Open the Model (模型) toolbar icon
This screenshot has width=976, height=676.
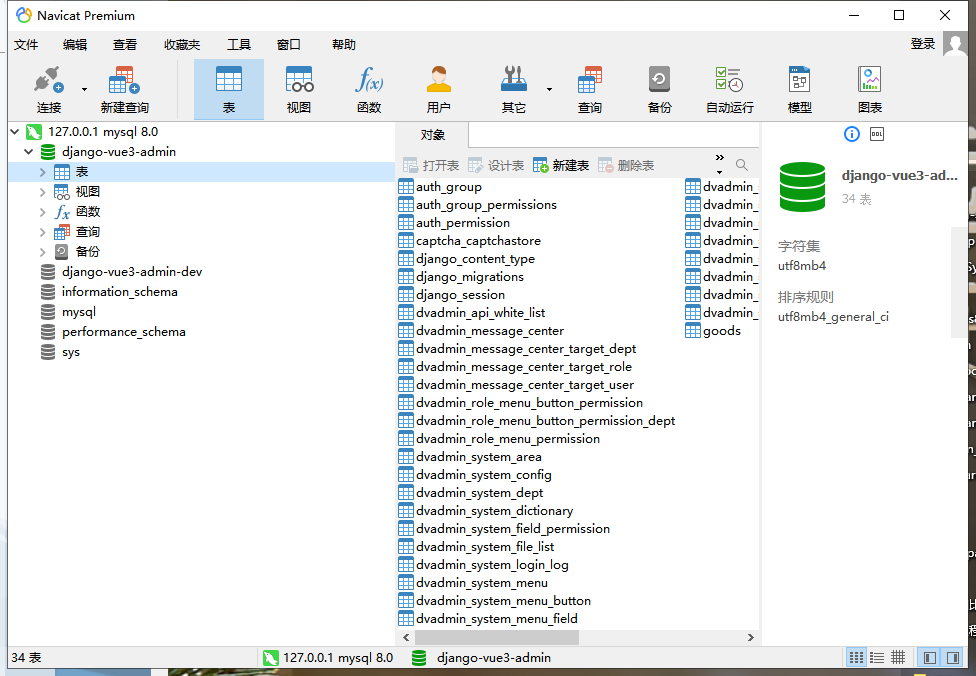tap(799, 90)
